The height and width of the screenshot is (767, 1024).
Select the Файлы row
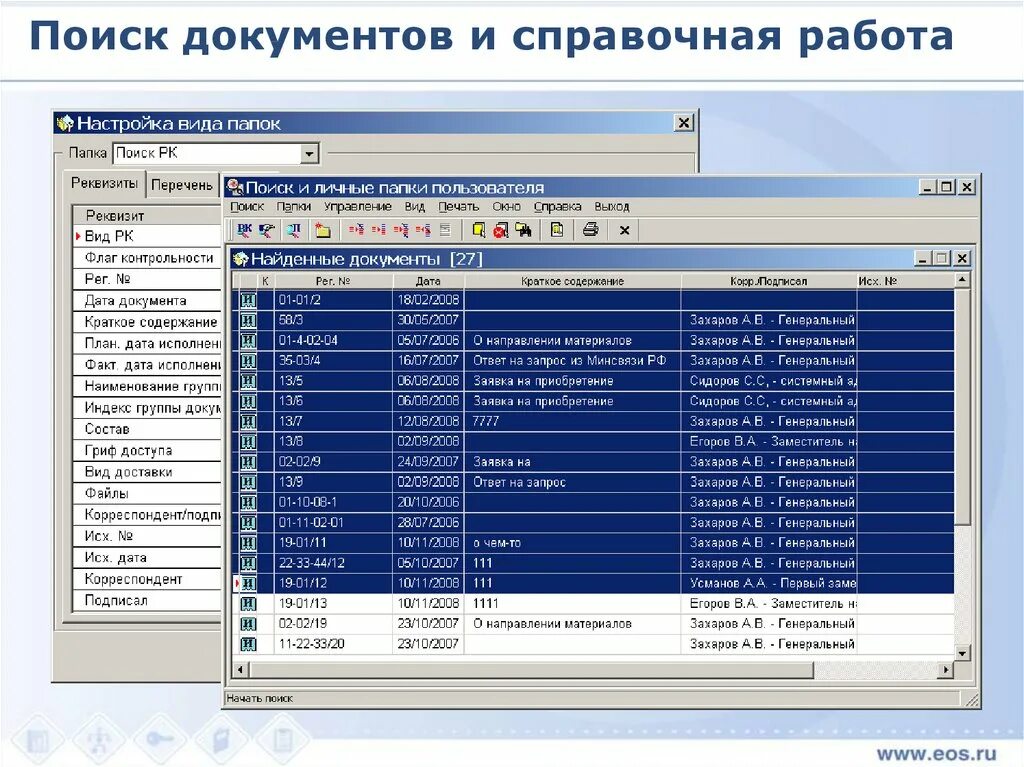[x=147, y=493]
